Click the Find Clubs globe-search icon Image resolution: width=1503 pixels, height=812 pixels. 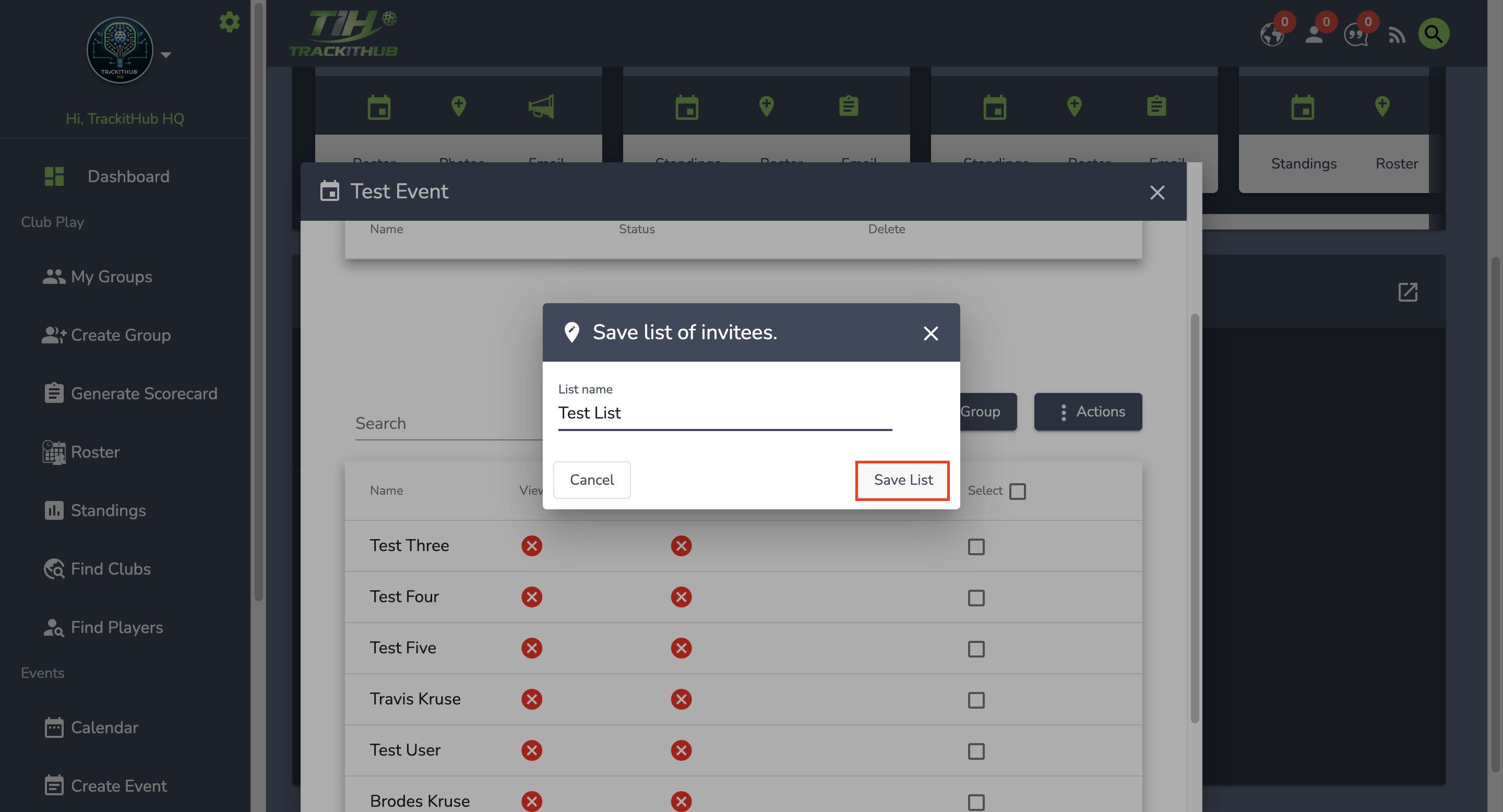coord(54,569)
